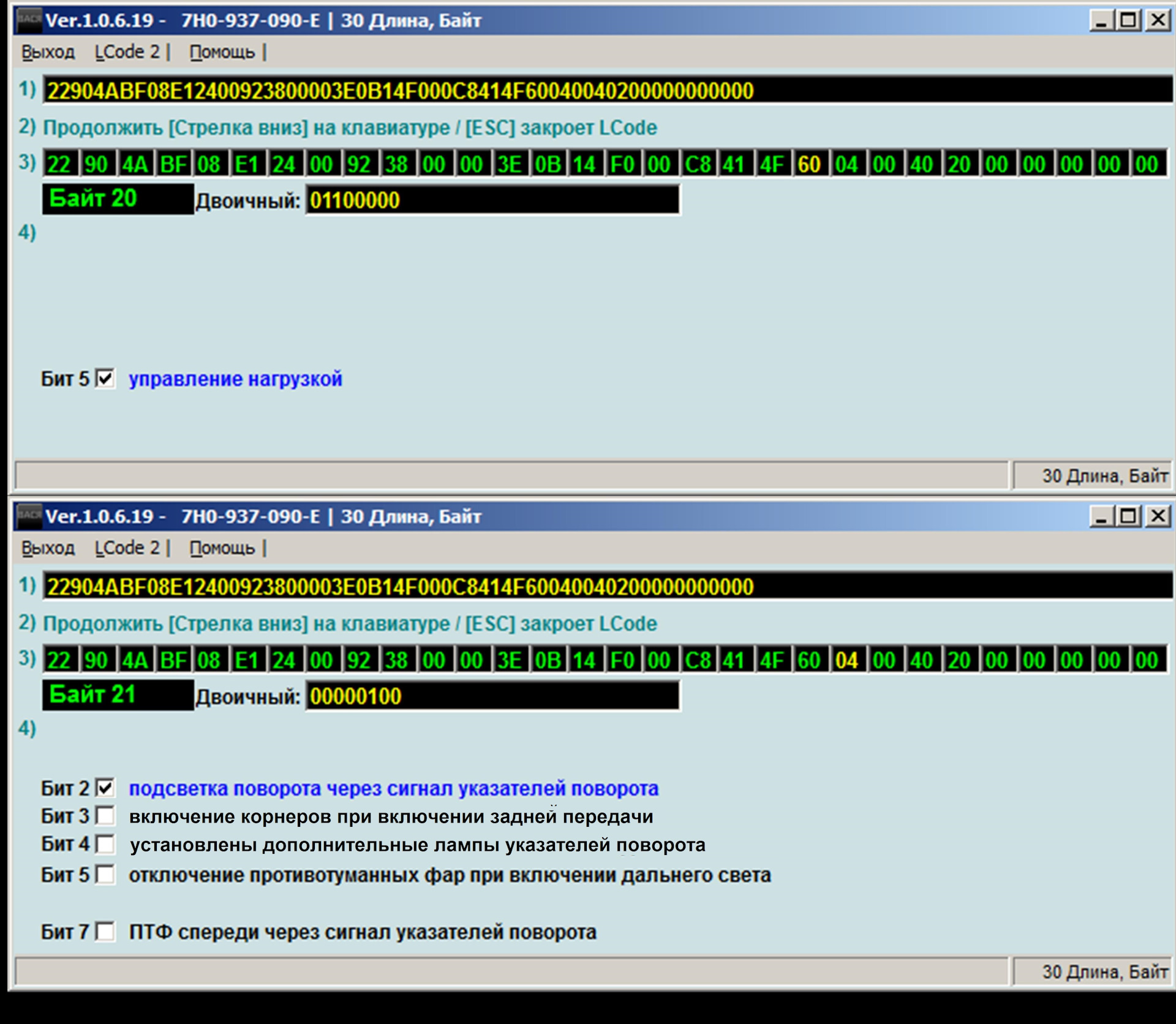Close the bottom LCode window
The image size is (1176, 1024).
(1158, 517)
